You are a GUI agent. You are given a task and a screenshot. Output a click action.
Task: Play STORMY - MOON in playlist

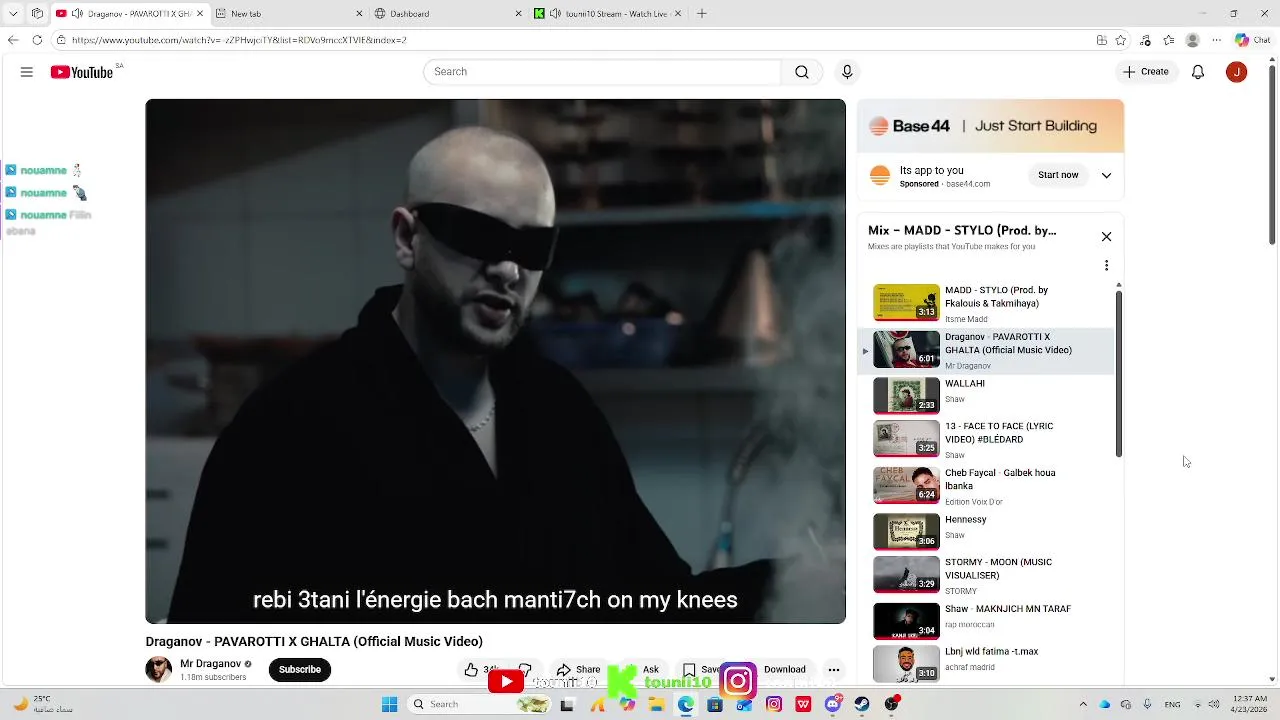click(x=985, y=575)
